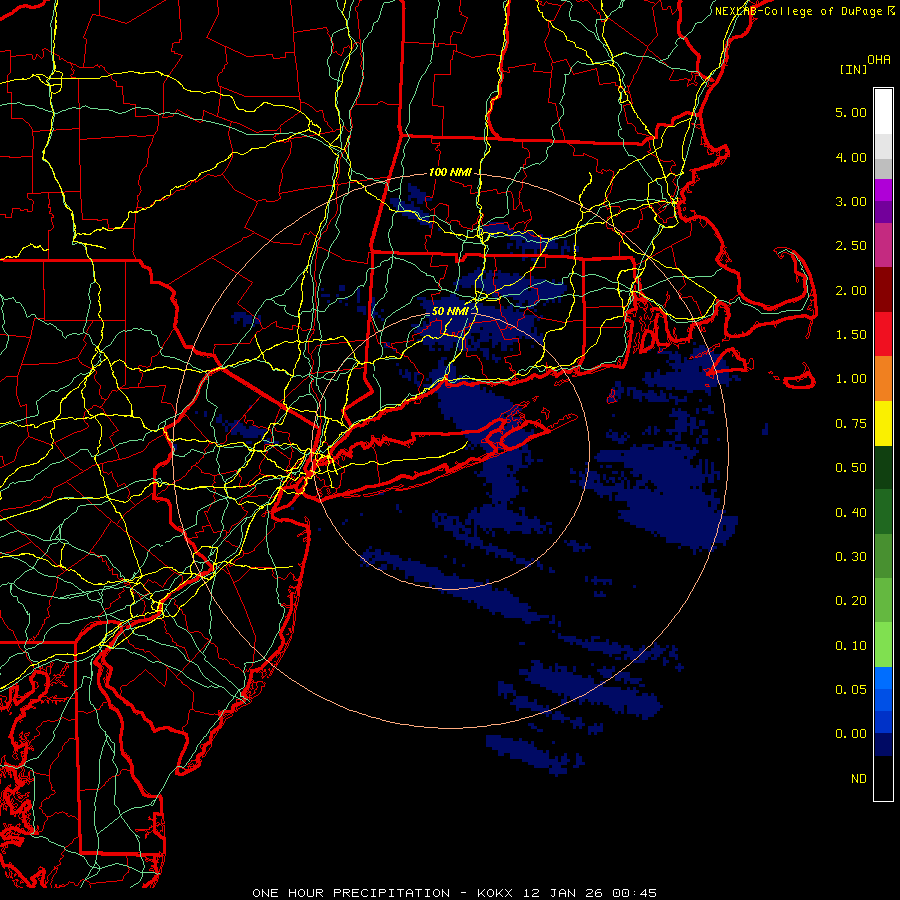Select the 2.00 legend value
The width and height of the screenshot is (900, 900).
tap(851, 290)
